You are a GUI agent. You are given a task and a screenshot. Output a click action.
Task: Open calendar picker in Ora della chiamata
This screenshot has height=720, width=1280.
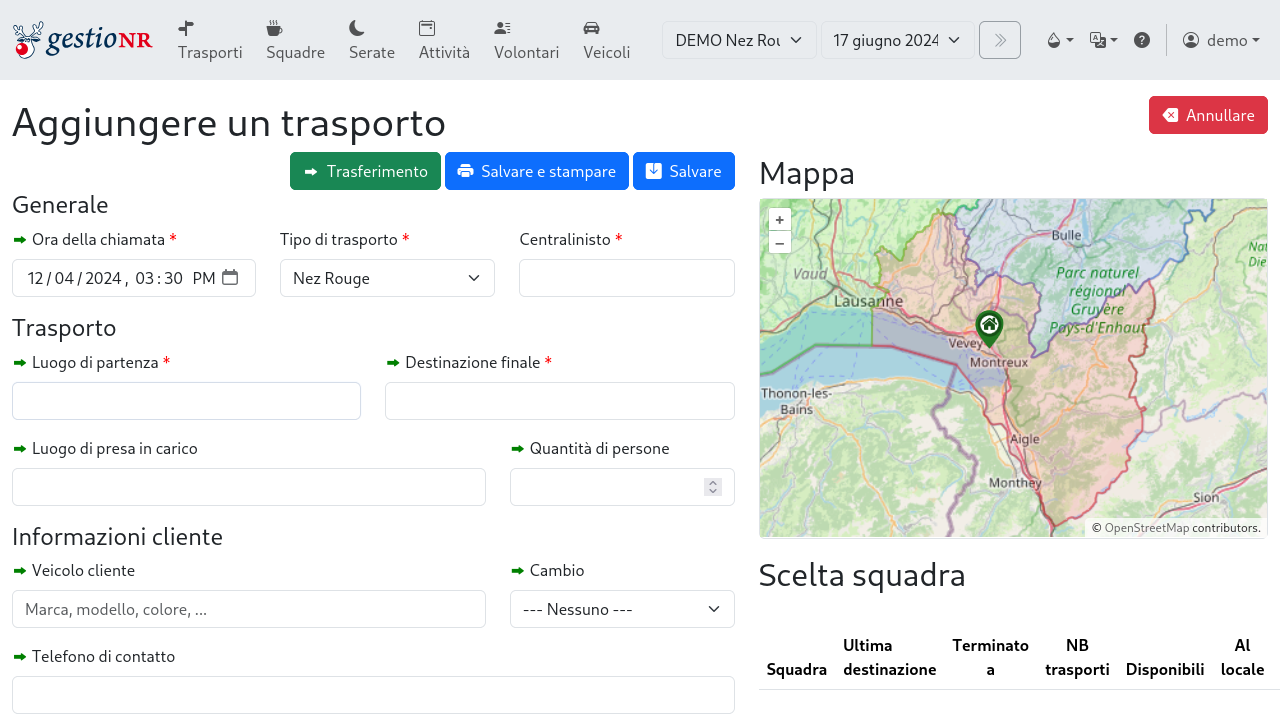click(231, 278)
